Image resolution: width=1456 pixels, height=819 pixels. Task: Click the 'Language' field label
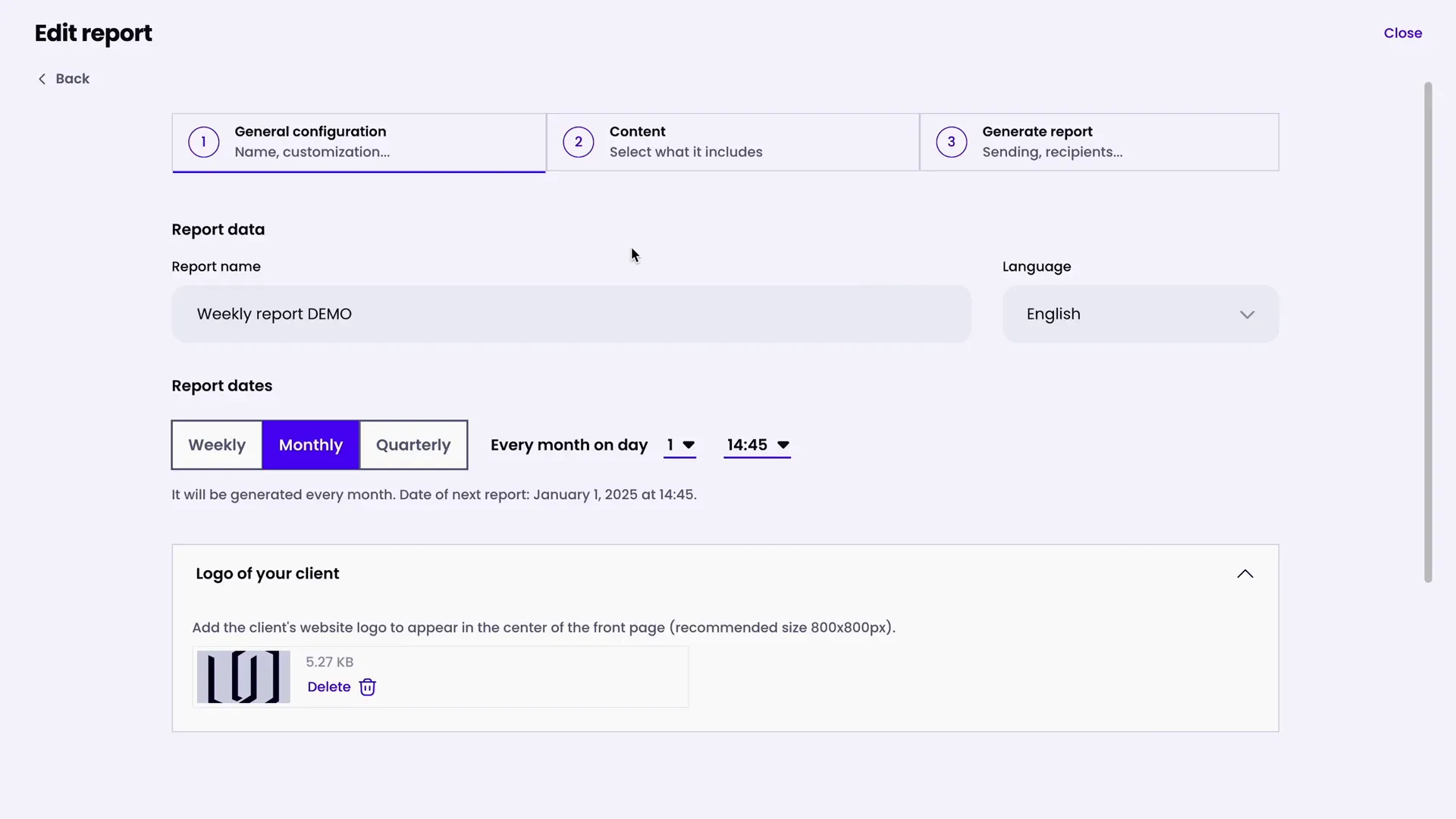click(1037, 267)
